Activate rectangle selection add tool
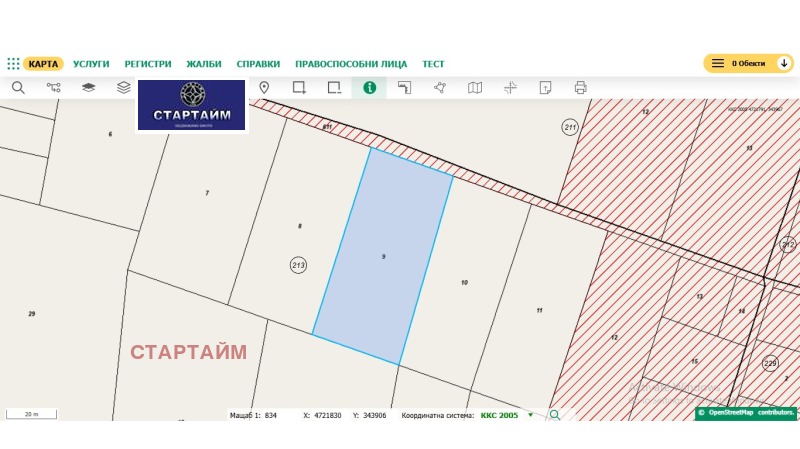This screenshot has height=449, width=800. click(299, 88)
